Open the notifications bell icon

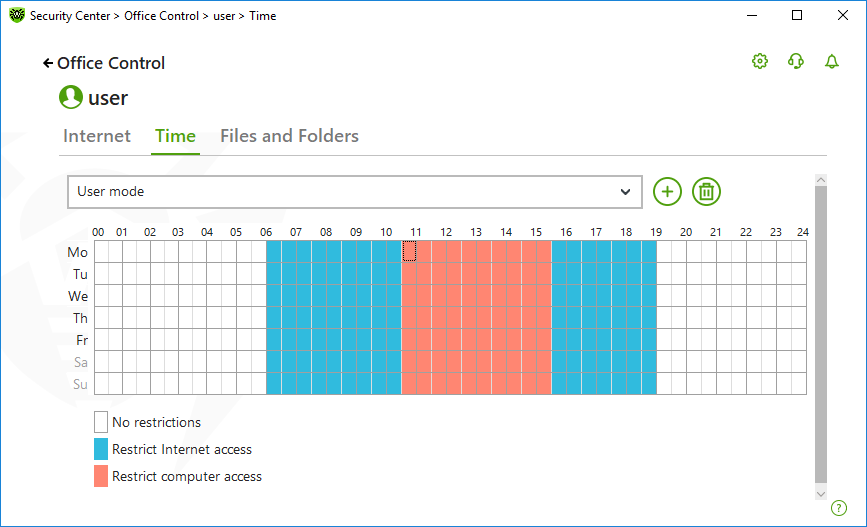[x=832, y=61]
